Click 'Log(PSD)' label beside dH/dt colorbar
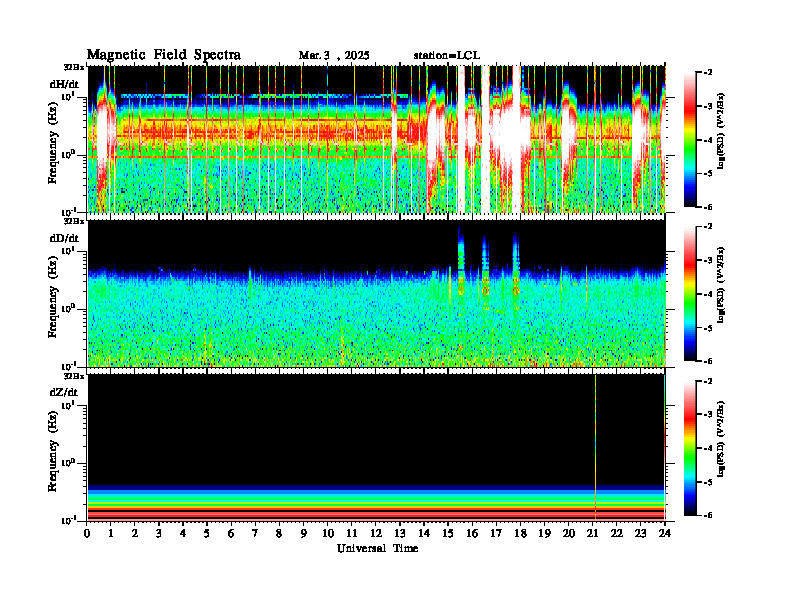 point(720,131)
